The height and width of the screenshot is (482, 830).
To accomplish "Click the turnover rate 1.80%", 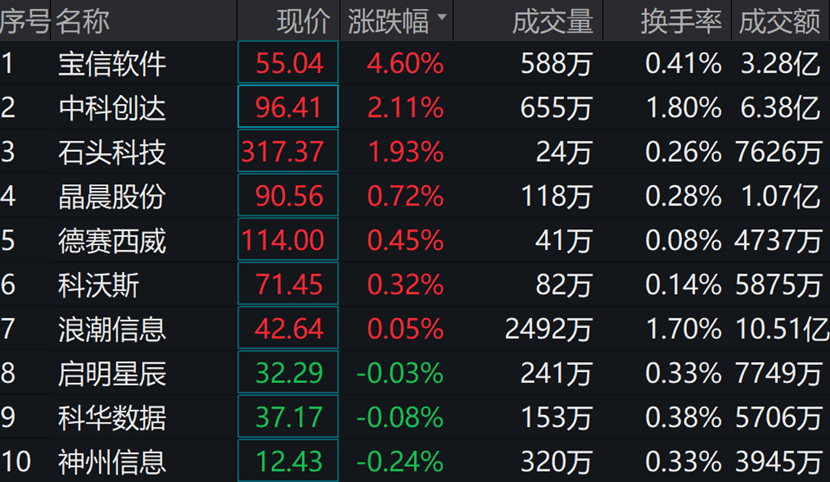I will click(684, 108).
